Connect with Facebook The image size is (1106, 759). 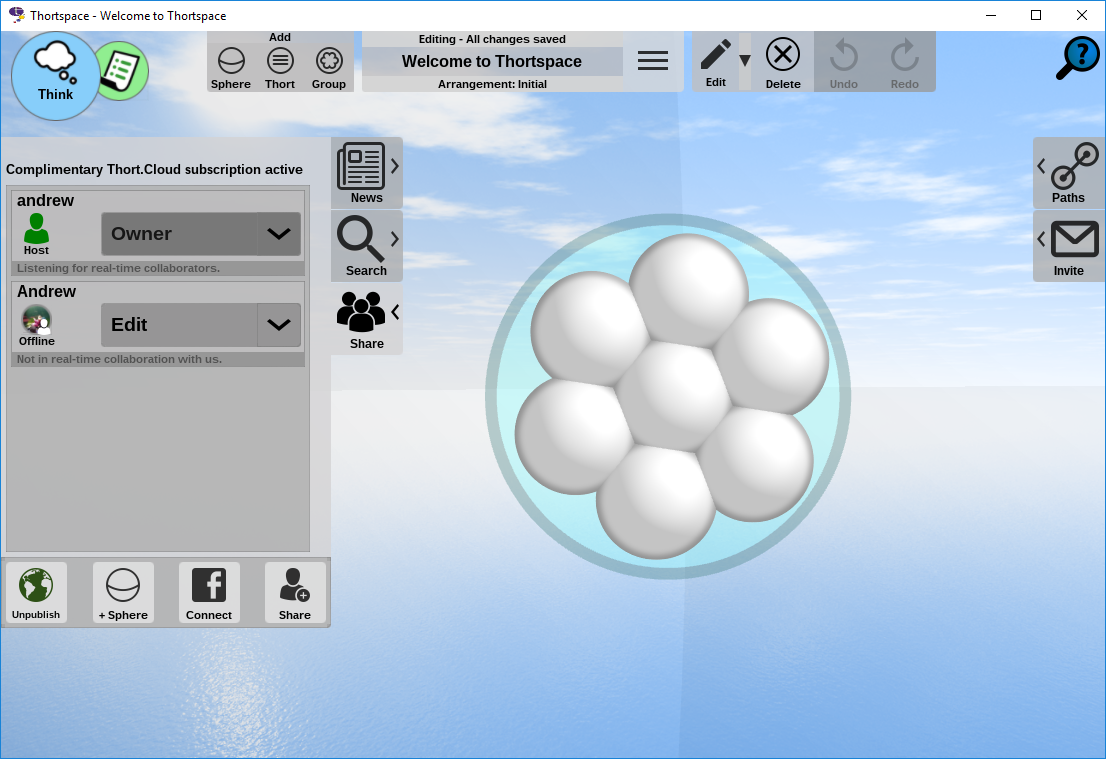(209, 593)
